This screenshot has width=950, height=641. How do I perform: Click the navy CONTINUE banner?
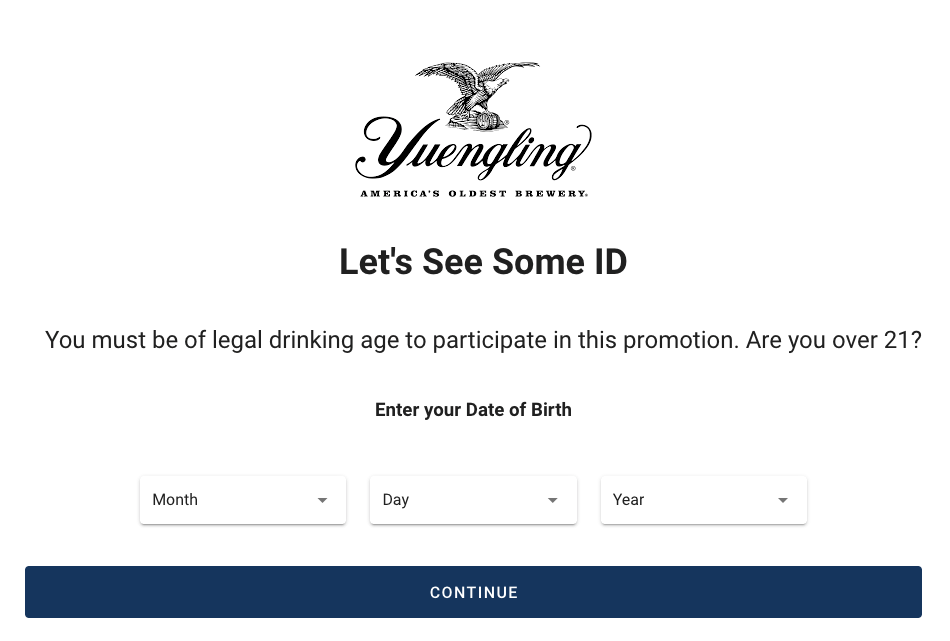click(x=473, y=592)
